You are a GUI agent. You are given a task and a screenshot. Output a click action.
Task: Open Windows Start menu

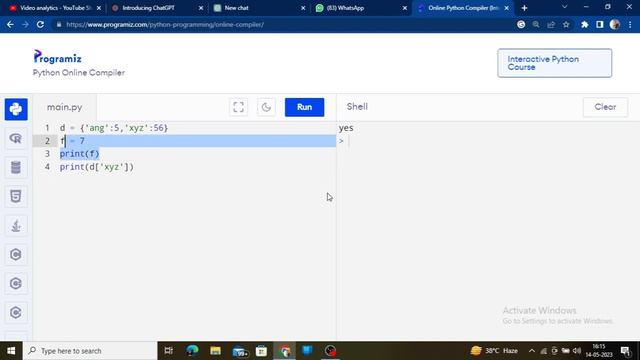(11, 351)
